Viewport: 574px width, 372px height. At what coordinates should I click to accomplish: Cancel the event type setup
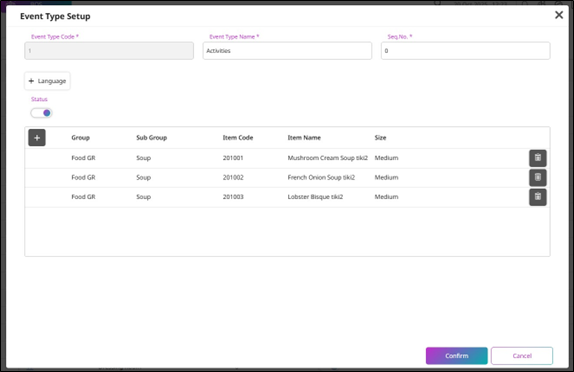(x=522, y=356)
